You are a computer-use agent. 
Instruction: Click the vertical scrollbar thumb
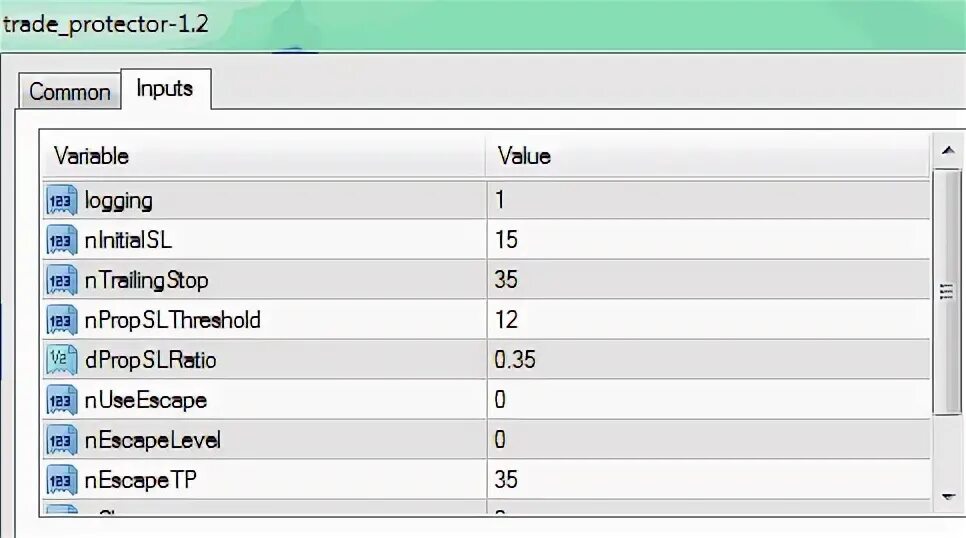(x=946, y=290)
